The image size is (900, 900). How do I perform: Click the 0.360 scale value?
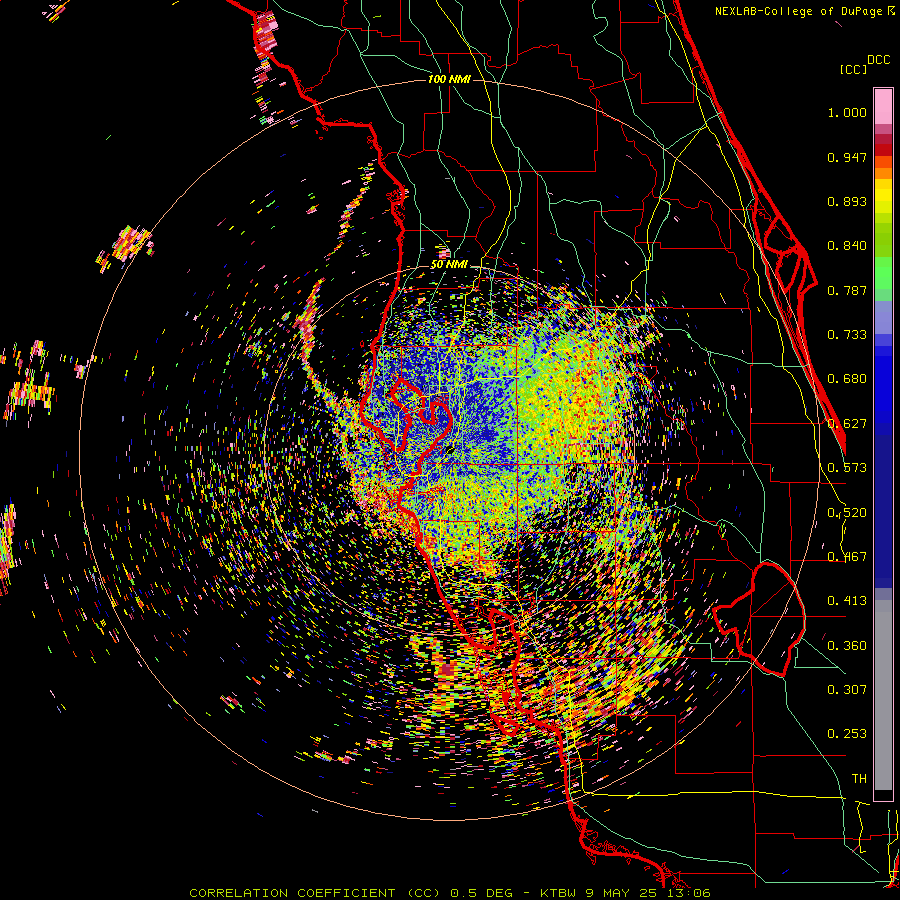847,646
